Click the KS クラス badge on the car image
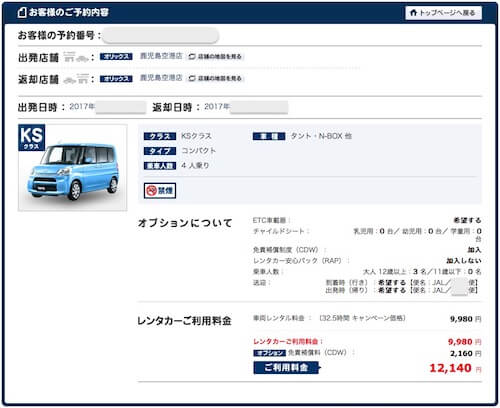This screenshot has height=408, width=500. 32,138
